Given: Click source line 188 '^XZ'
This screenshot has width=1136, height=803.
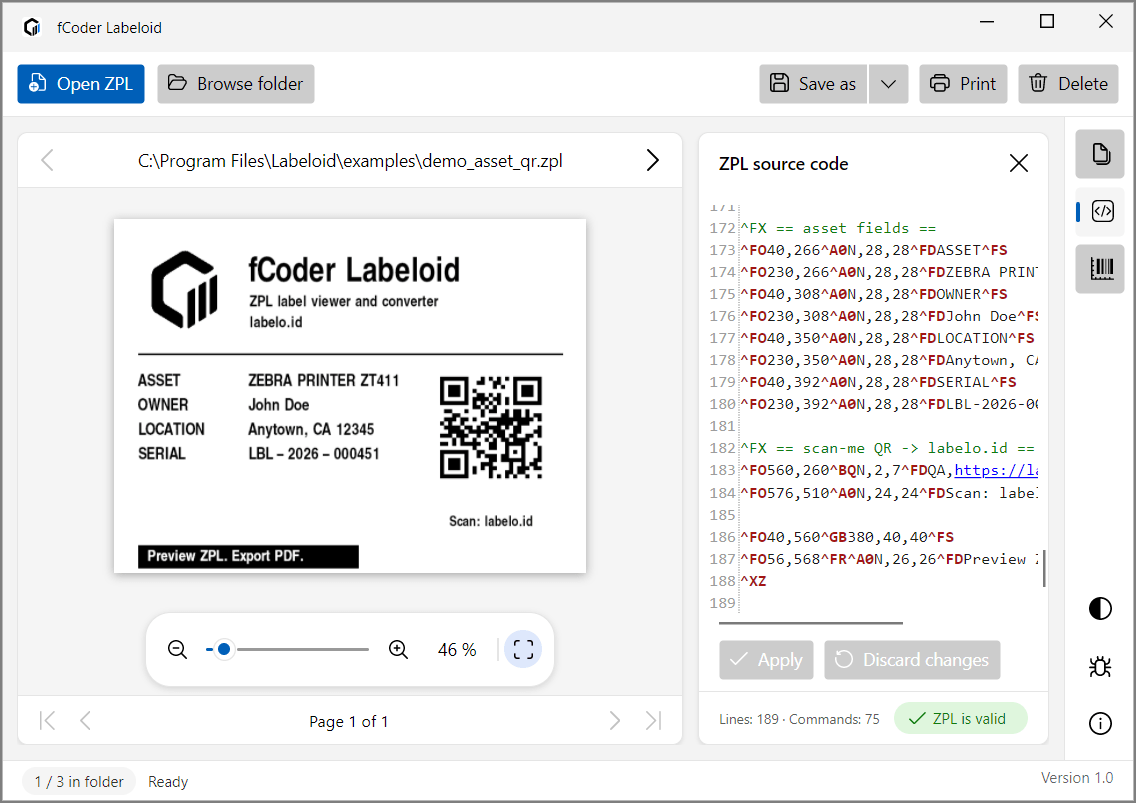Looking at the screenshot, I should (753, 581).
